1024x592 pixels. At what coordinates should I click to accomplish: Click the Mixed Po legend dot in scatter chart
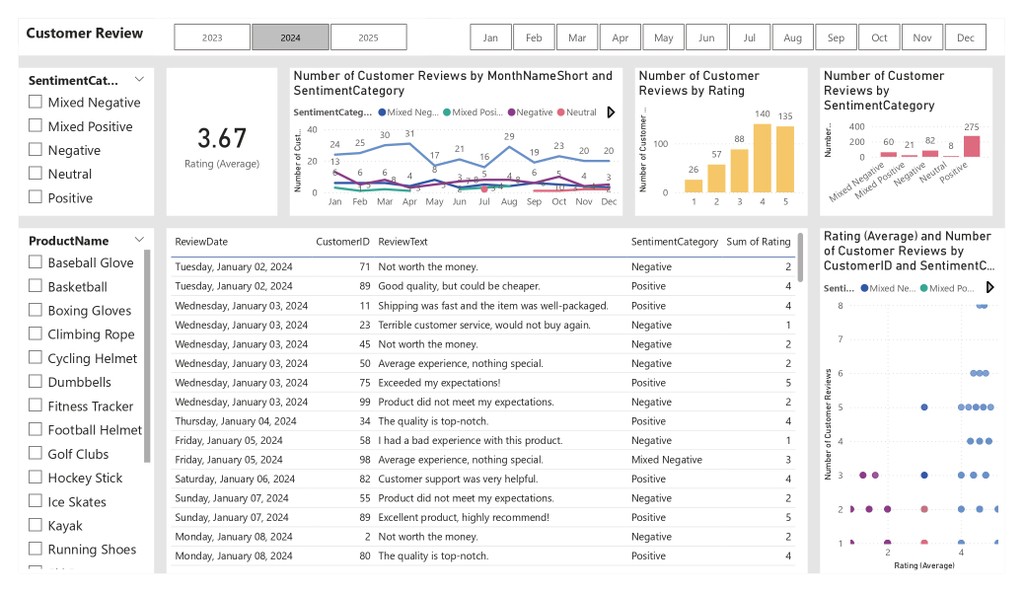point(924,288)
